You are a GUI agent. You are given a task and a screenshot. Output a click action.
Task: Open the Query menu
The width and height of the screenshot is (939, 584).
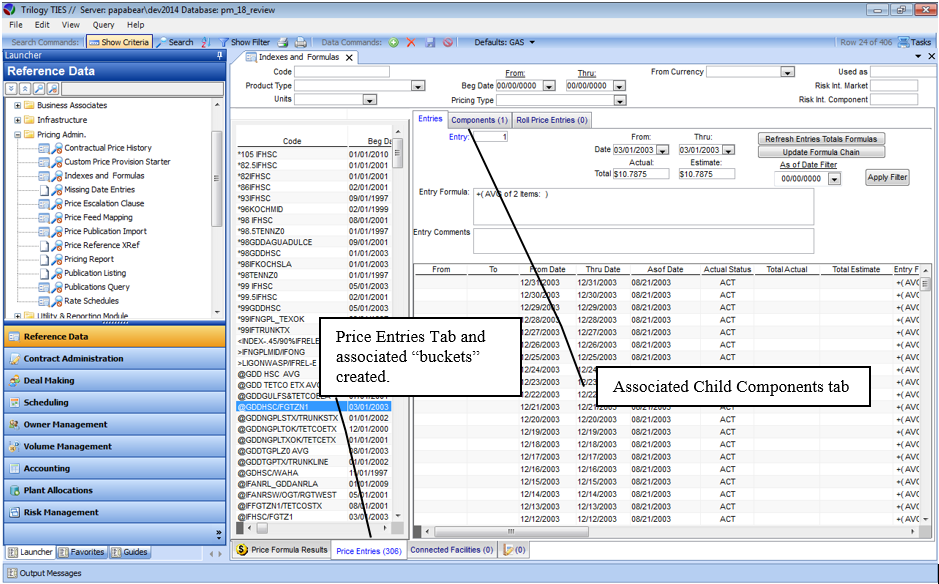coord(103,24)
